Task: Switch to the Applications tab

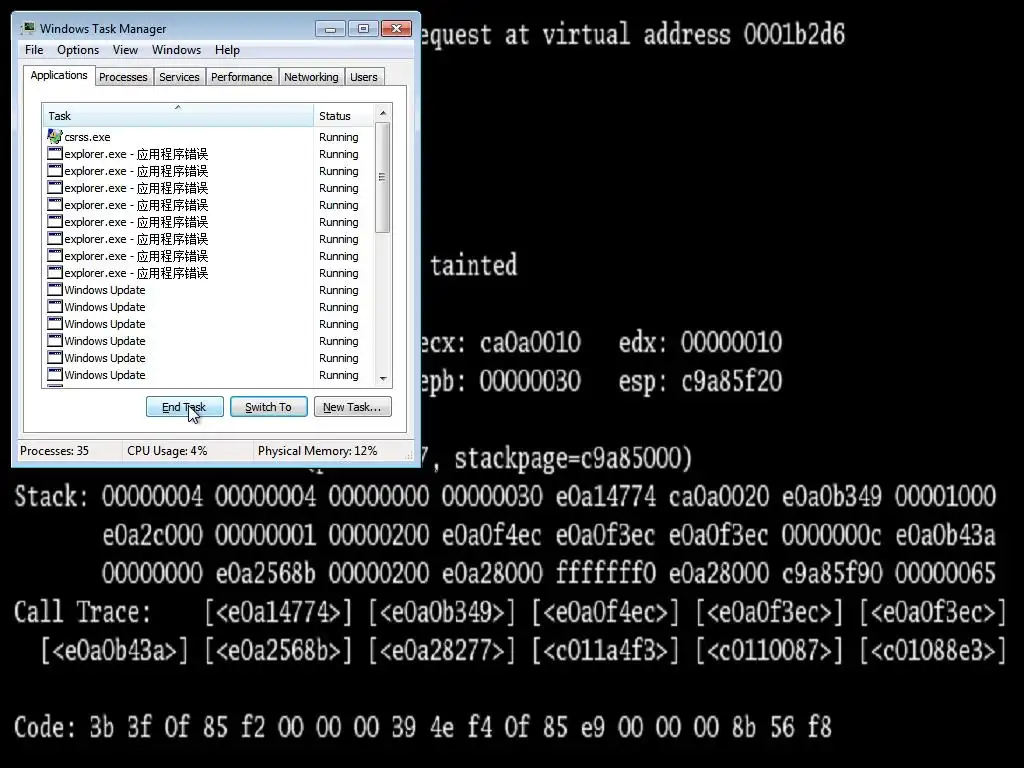Action: pyautogui.click(x=59, y=75)
